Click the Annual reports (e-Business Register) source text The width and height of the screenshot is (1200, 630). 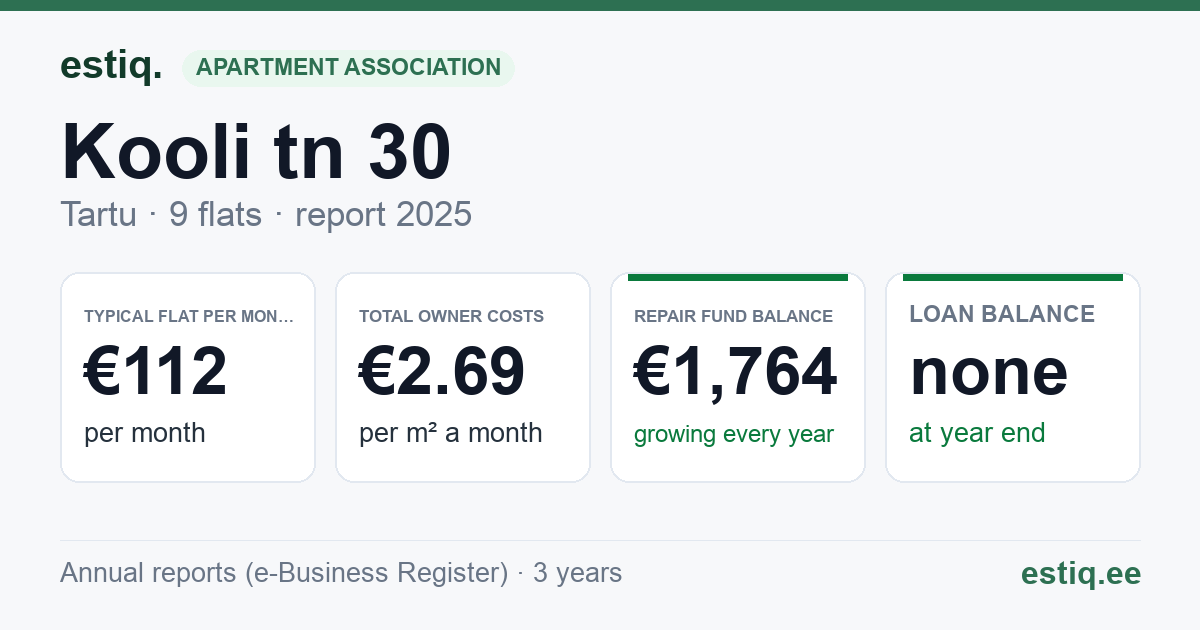[x=341, y=573]
